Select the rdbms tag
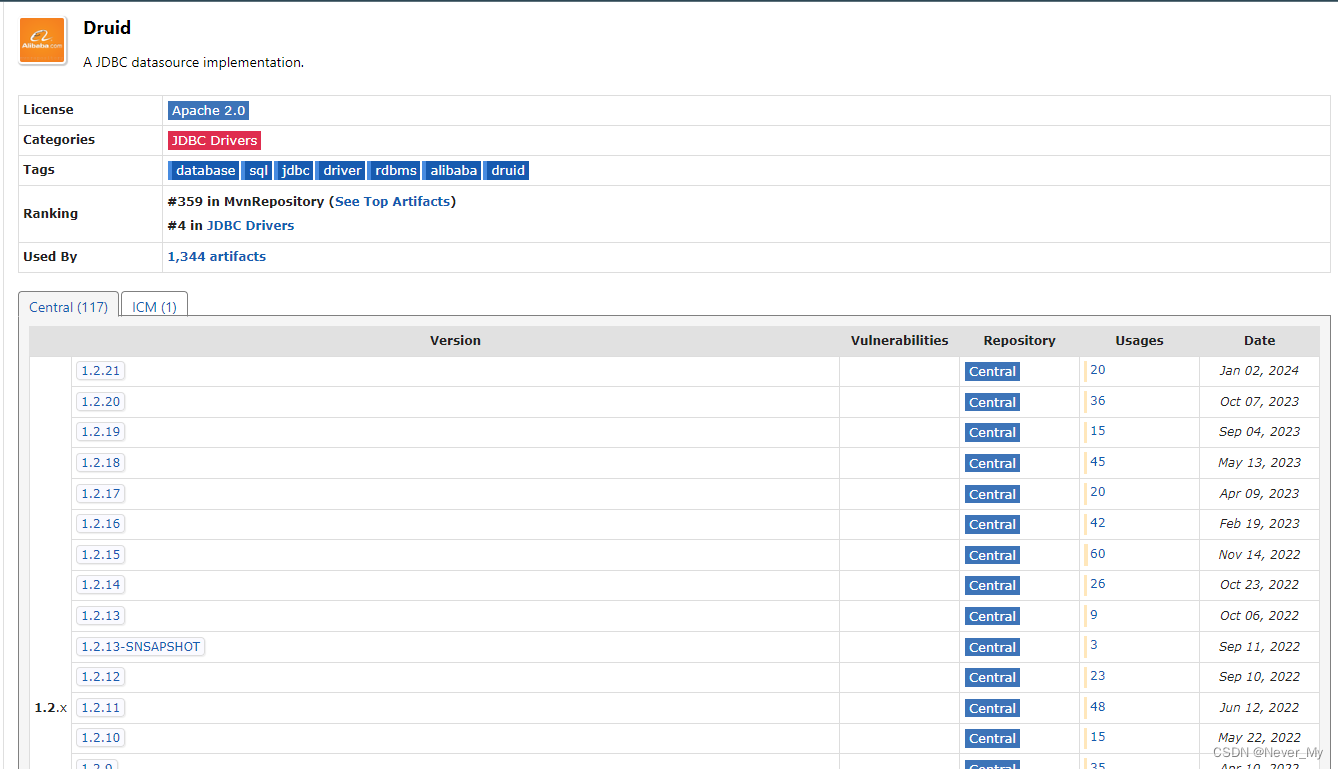This screenshot has height=769, width=1338. (395, 170)
